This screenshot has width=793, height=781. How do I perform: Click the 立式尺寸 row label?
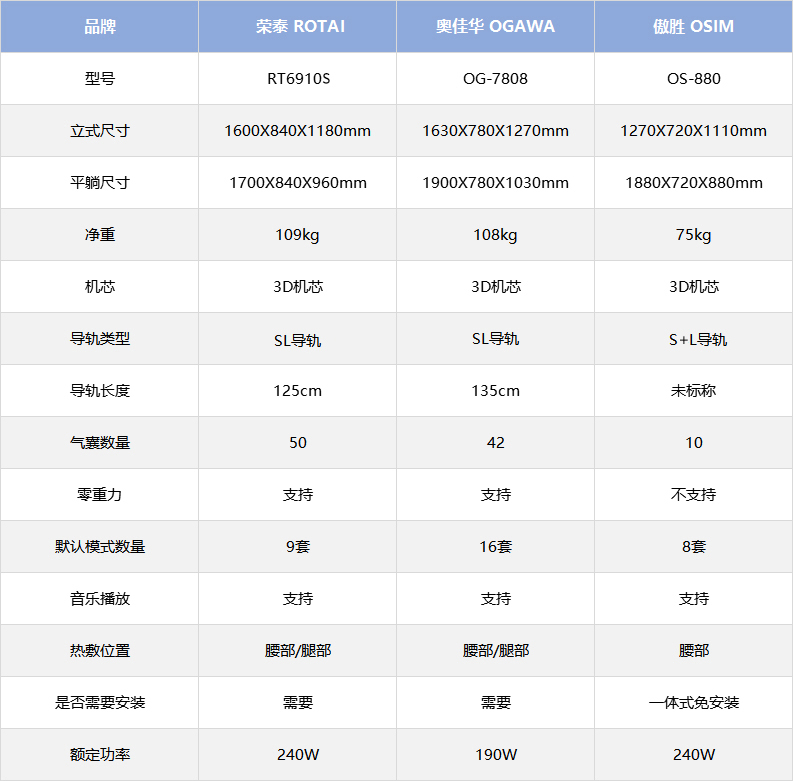100,131
